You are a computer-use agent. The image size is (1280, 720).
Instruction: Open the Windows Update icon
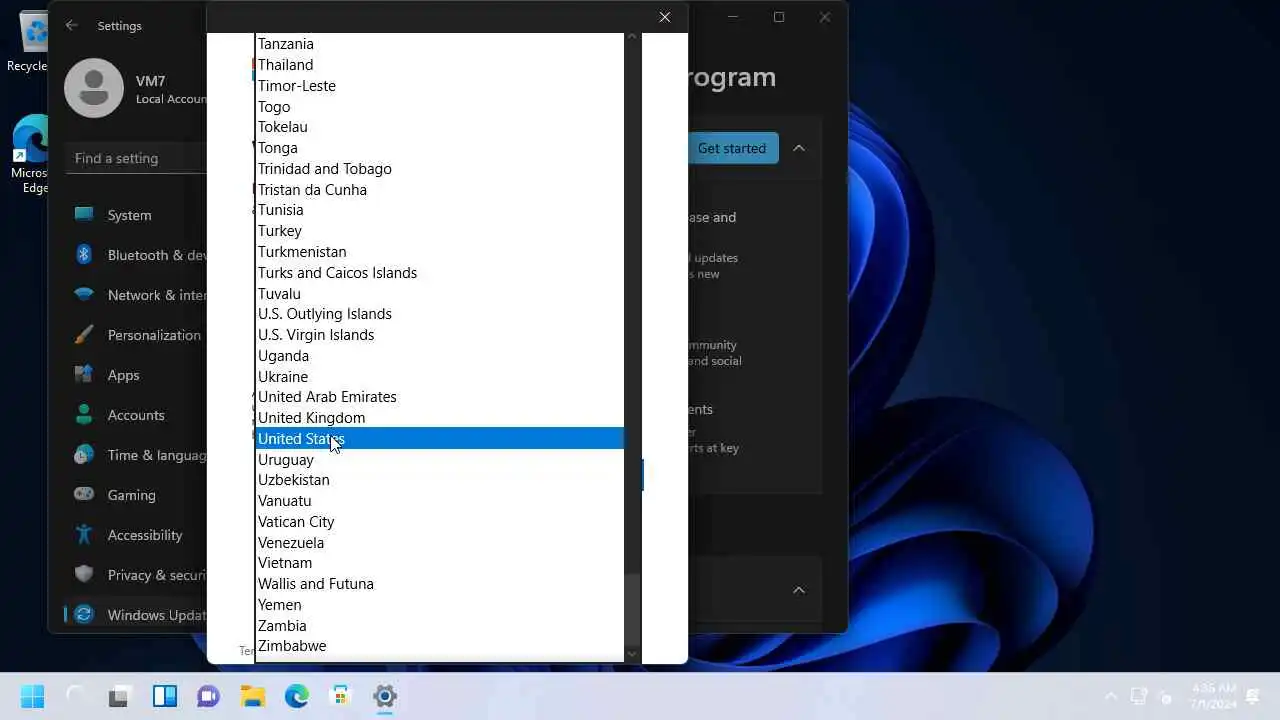(x=84, y=615)
